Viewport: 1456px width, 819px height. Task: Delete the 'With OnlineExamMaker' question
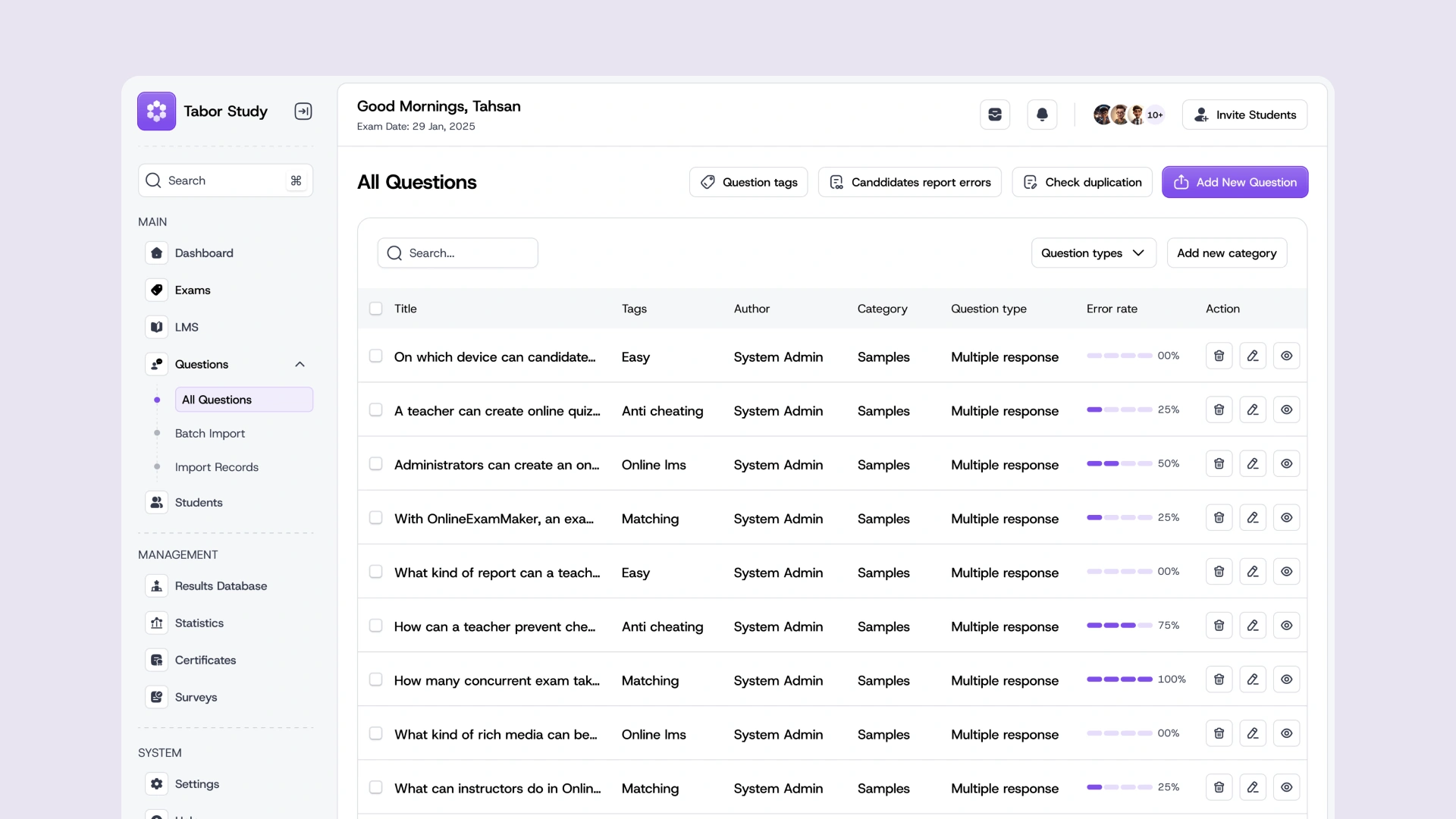pyautogui.click(x=1219, y=517)
